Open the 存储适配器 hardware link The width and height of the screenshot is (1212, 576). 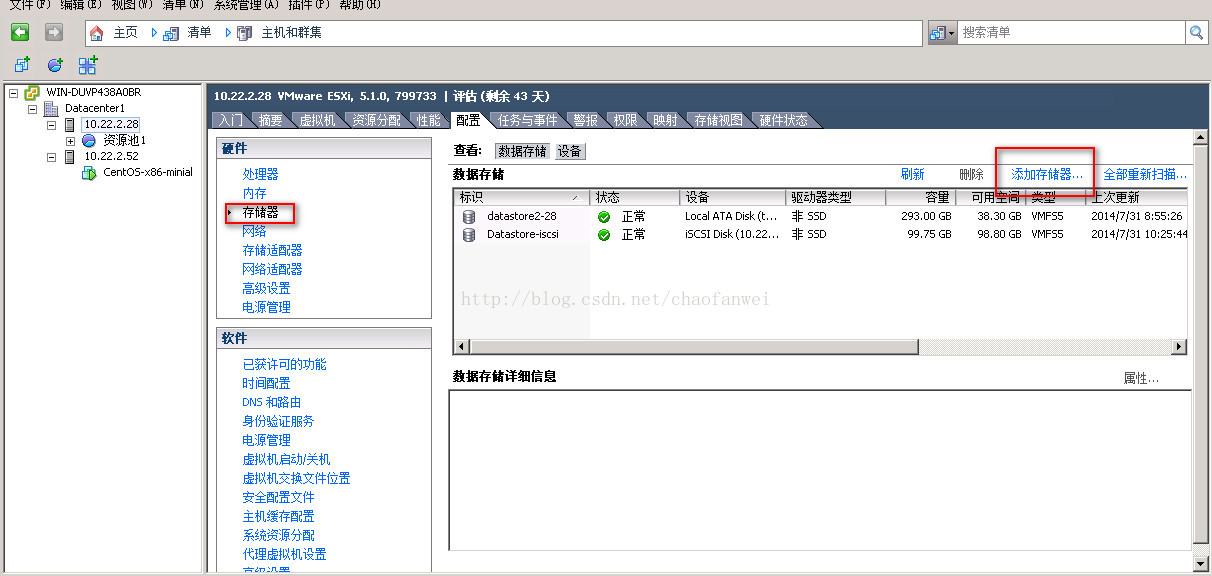click(x=272, y=250)
